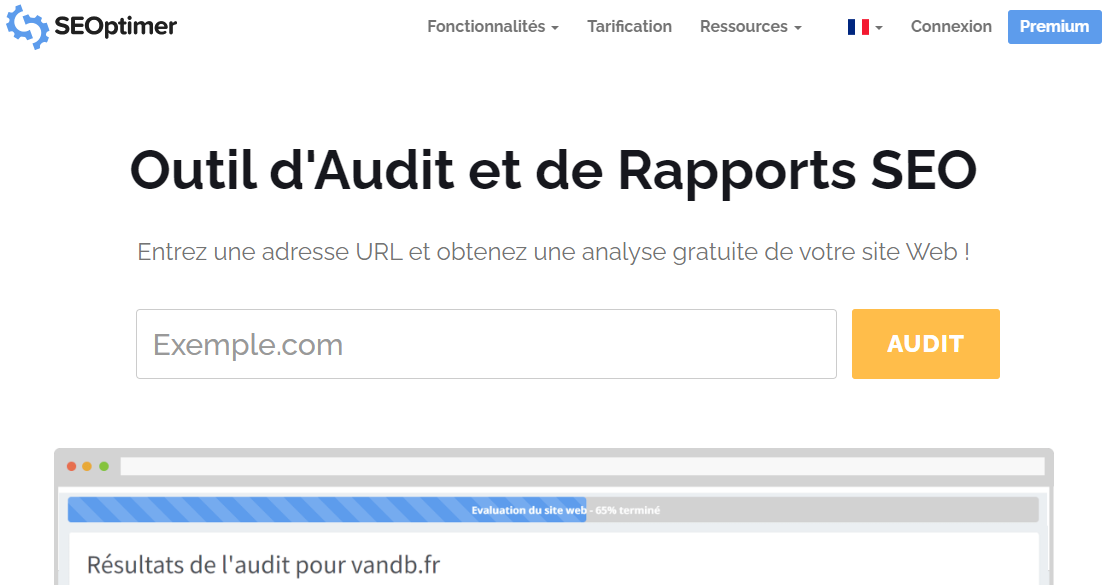Image resolution: width=1110 pixels, height=585 pixels.
Task: Click the blue Premium button
Action: (1054, 27)
